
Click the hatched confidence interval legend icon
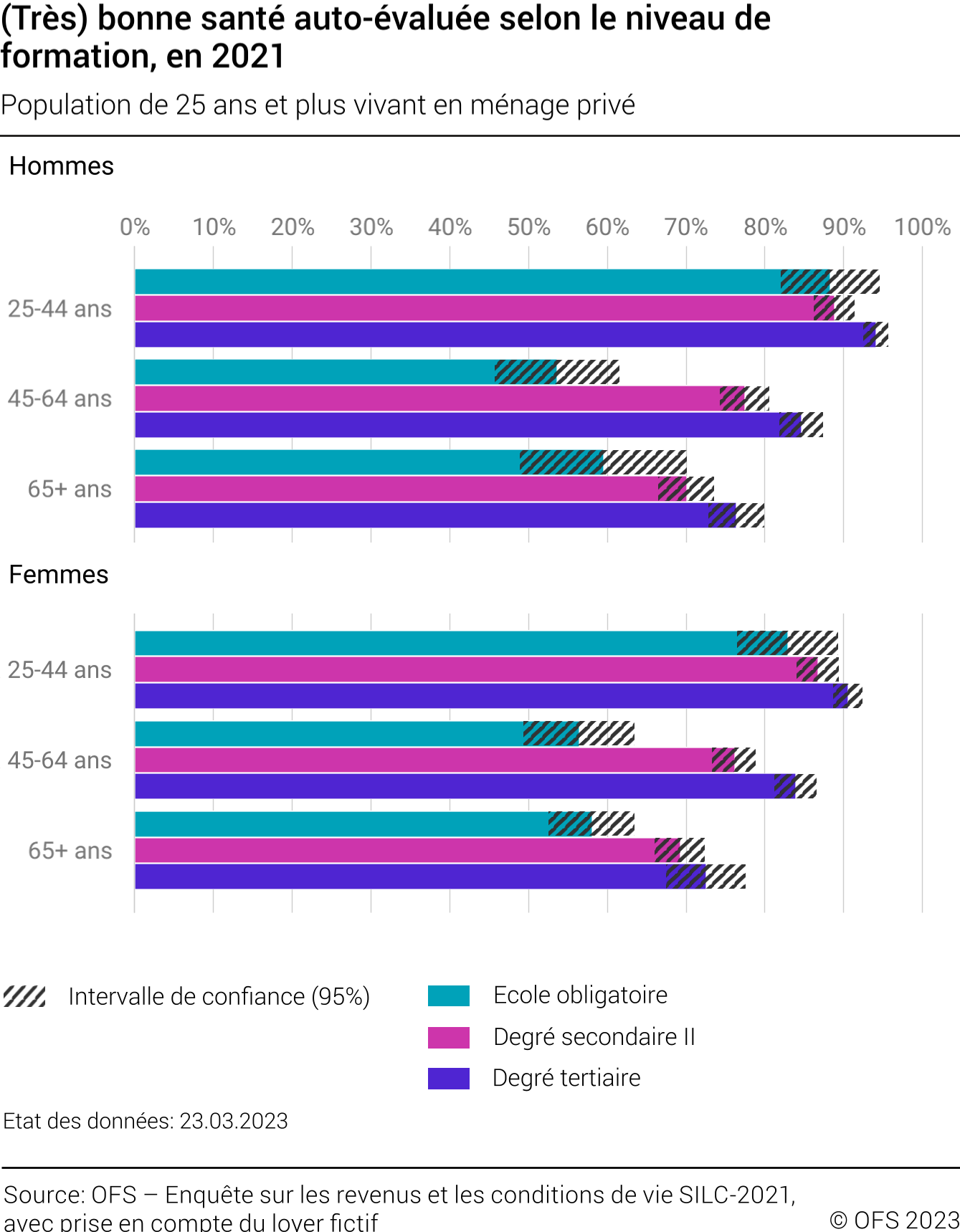[24, 996]
